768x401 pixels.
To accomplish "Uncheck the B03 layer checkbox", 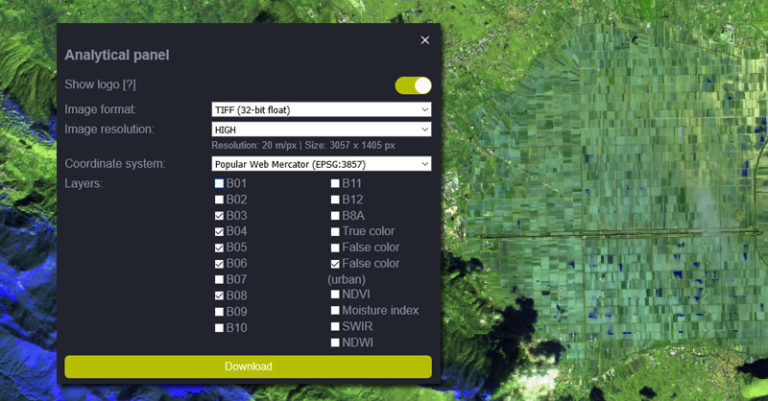I will click(x=219, y=216).
